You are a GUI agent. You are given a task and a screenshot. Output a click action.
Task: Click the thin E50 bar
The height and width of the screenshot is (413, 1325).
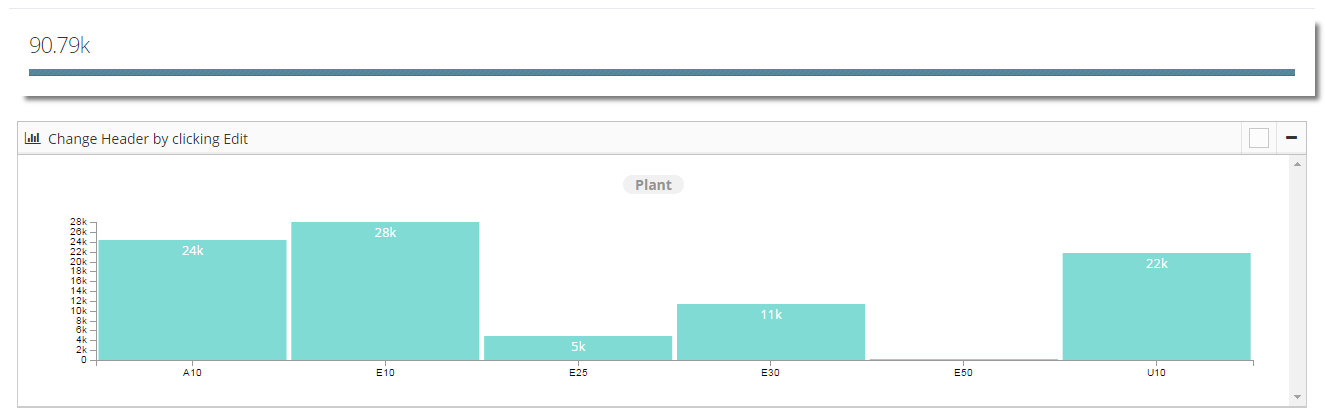pos(964,359)
